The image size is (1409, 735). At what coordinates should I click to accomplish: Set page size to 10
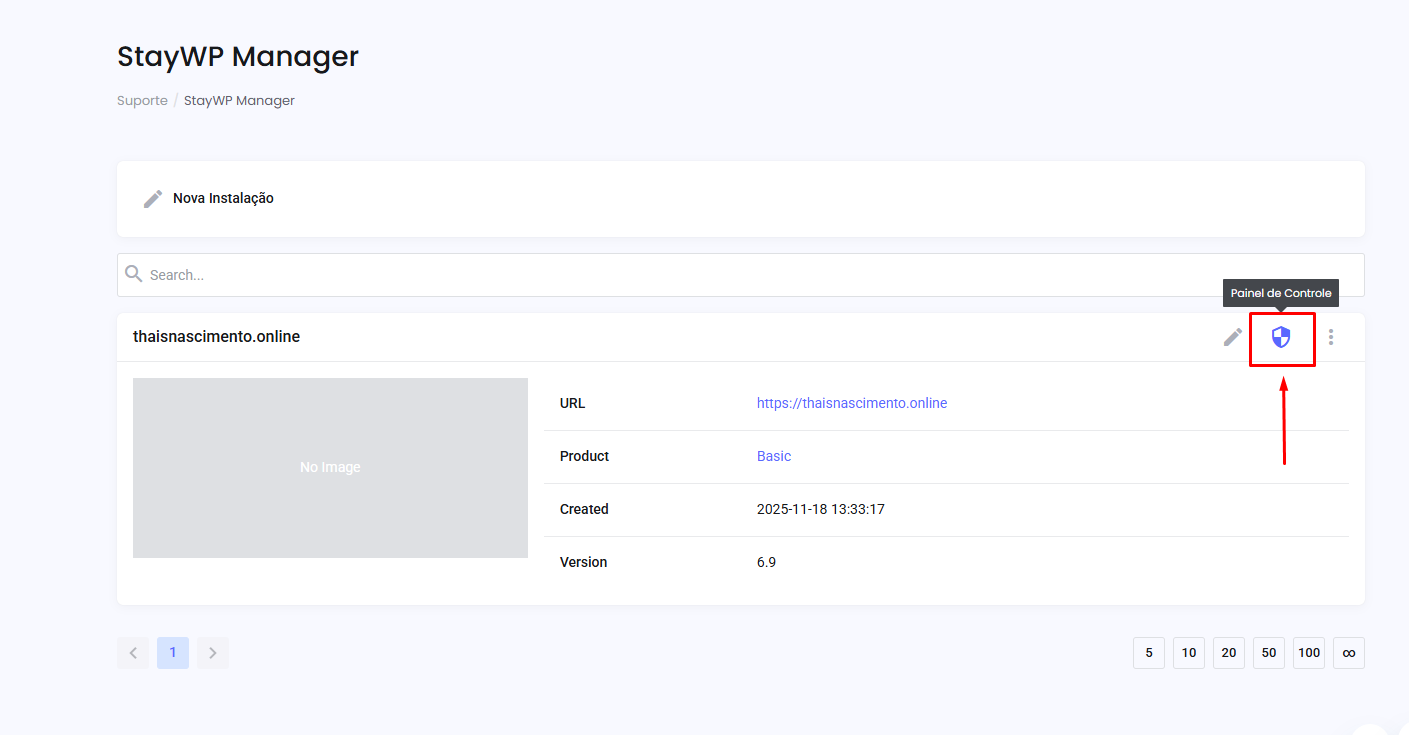point(1188,652)
